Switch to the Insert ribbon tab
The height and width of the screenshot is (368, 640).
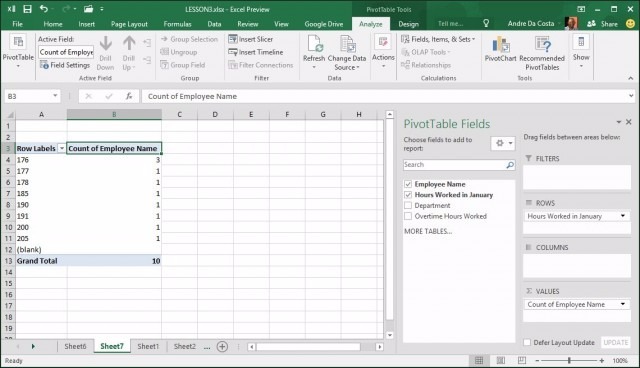click(x=87, y=24)
